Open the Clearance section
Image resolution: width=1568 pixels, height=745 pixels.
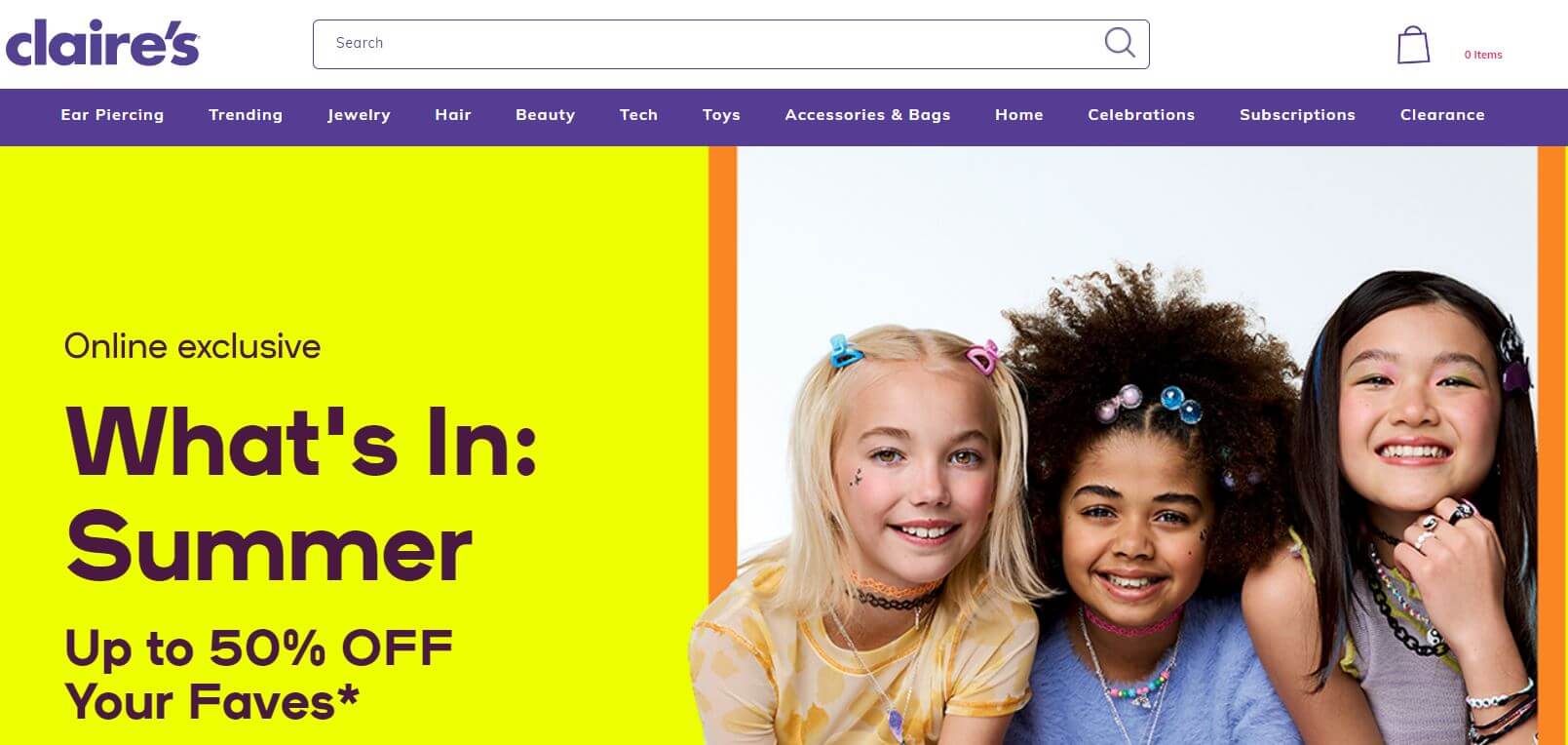1442,115
